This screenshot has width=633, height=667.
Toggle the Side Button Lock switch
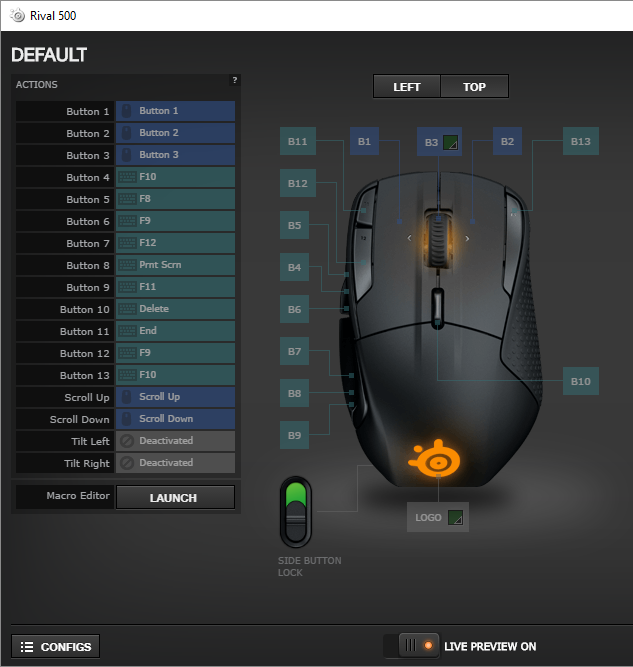pos(296,512)
